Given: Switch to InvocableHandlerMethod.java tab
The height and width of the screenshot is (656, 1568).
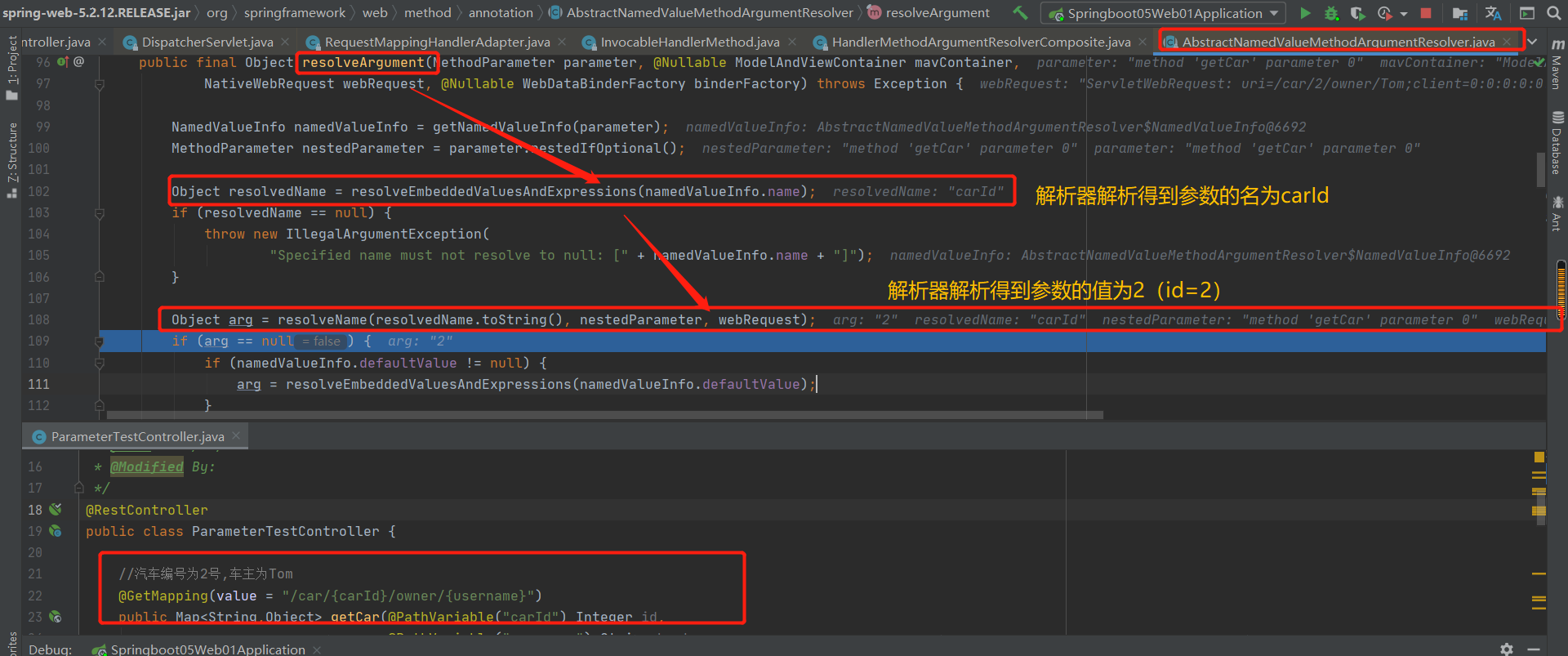Looking at the screenshot, I should 690,42.
